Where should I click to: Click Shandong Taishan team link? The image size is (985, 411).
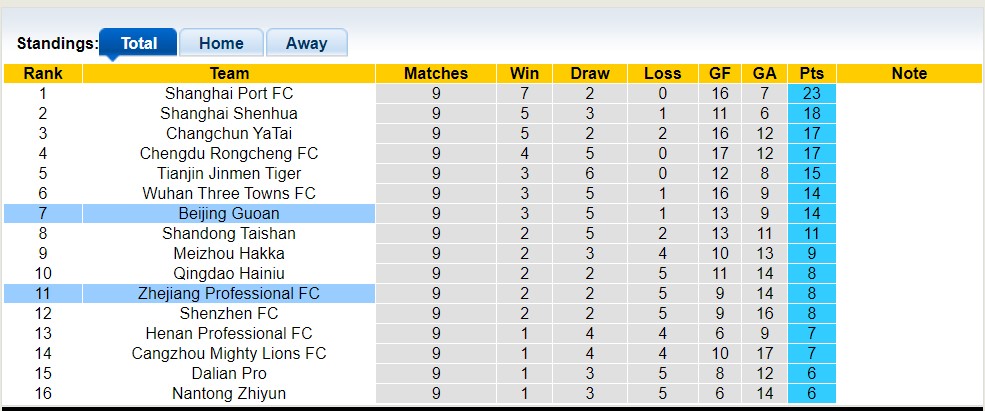pyautogui.click(x=229, y=233)
